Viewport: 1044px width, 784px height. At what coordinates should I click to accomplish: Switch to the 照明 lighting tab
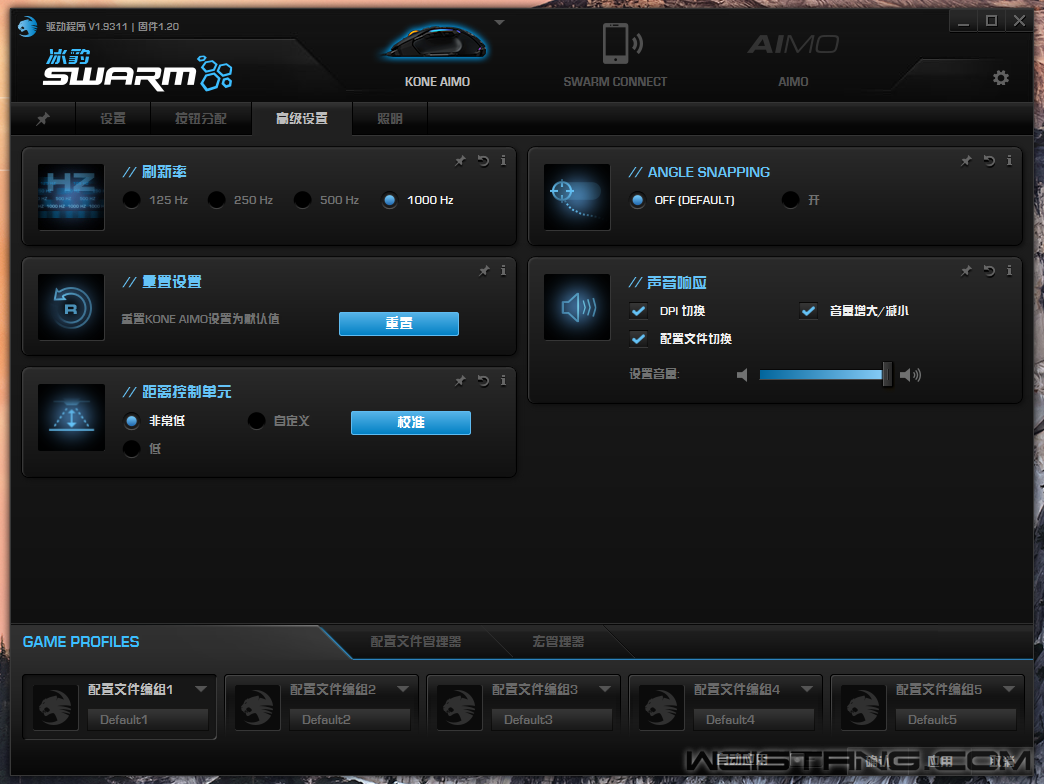click(x=390, y=118)
